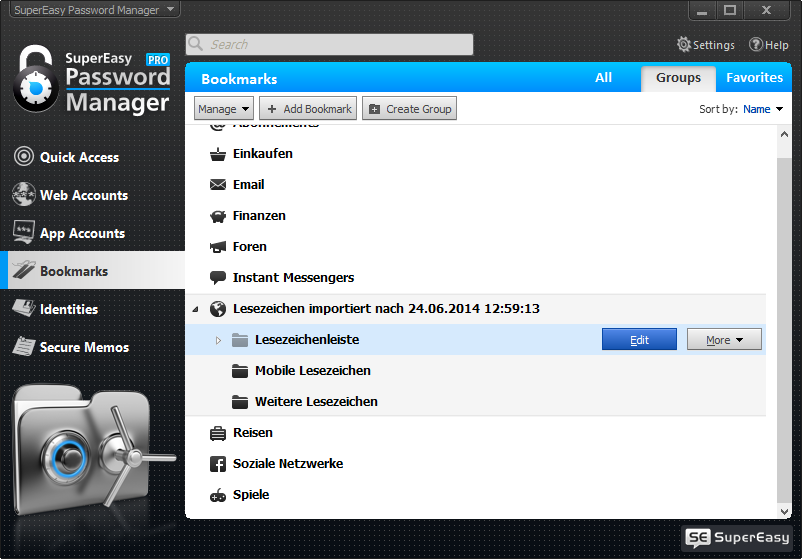Click the Web Accounts globe icon

point(24,195)
